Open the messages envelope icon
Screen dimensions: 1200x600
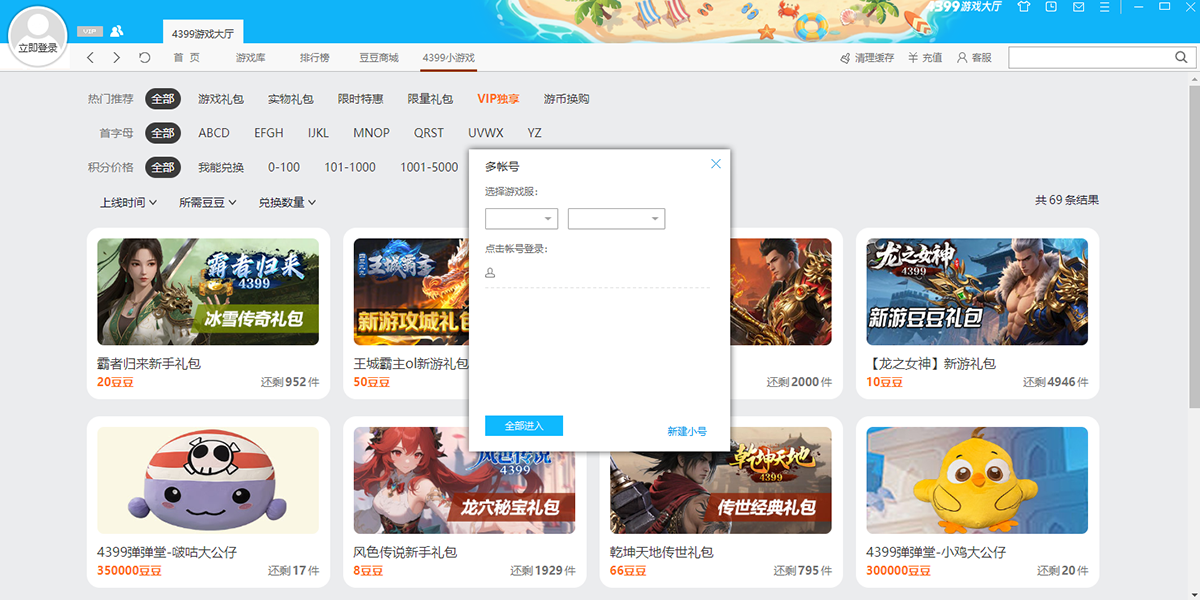coord(1078,7)
